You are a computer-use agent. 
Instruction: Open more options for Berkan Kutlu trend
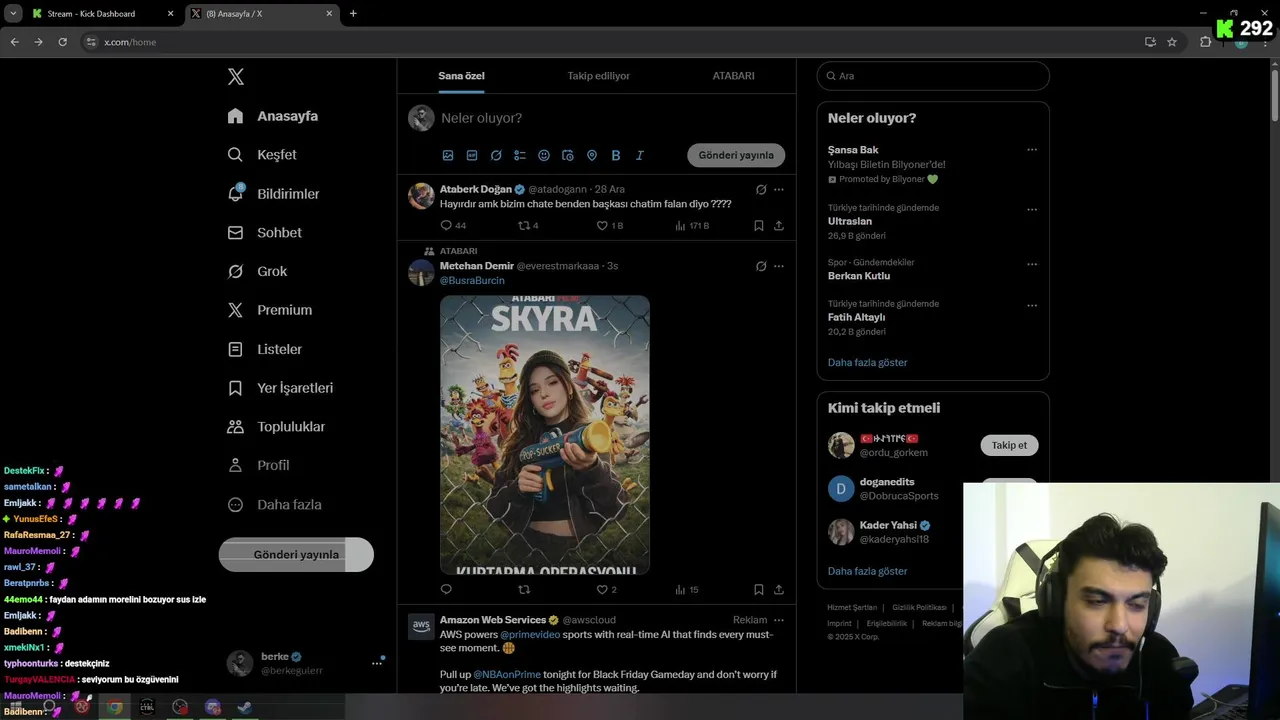click(x=1032, y=264)
